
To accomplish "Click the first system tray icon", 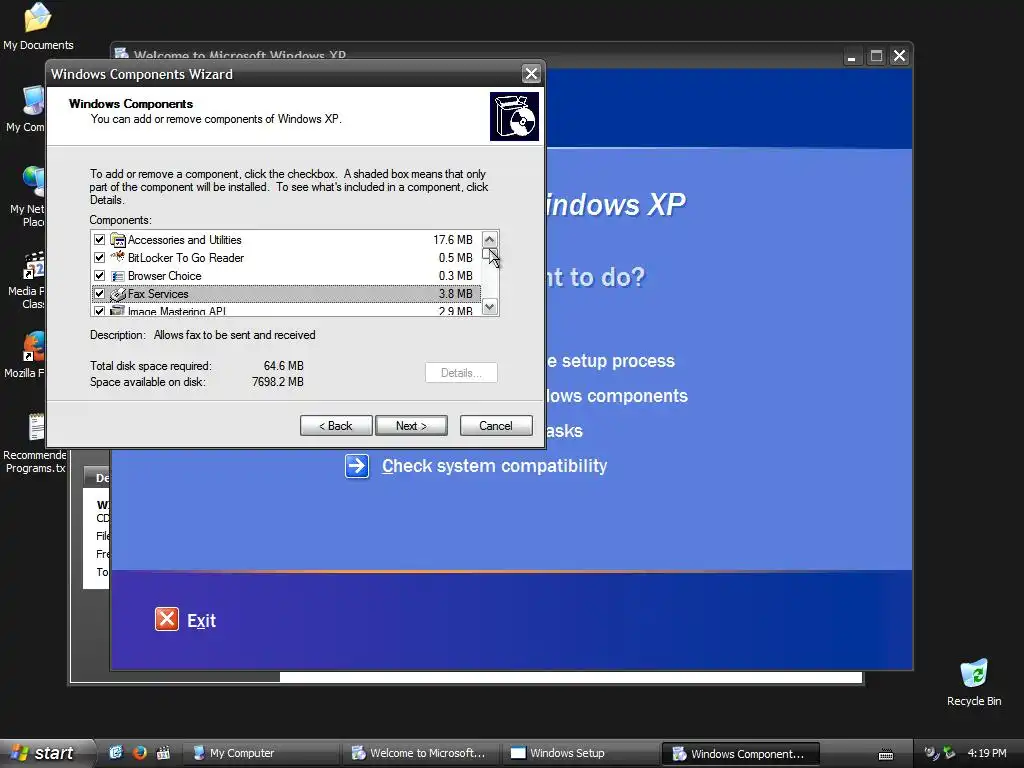I will pyautogui.click(x=931, y=753).
